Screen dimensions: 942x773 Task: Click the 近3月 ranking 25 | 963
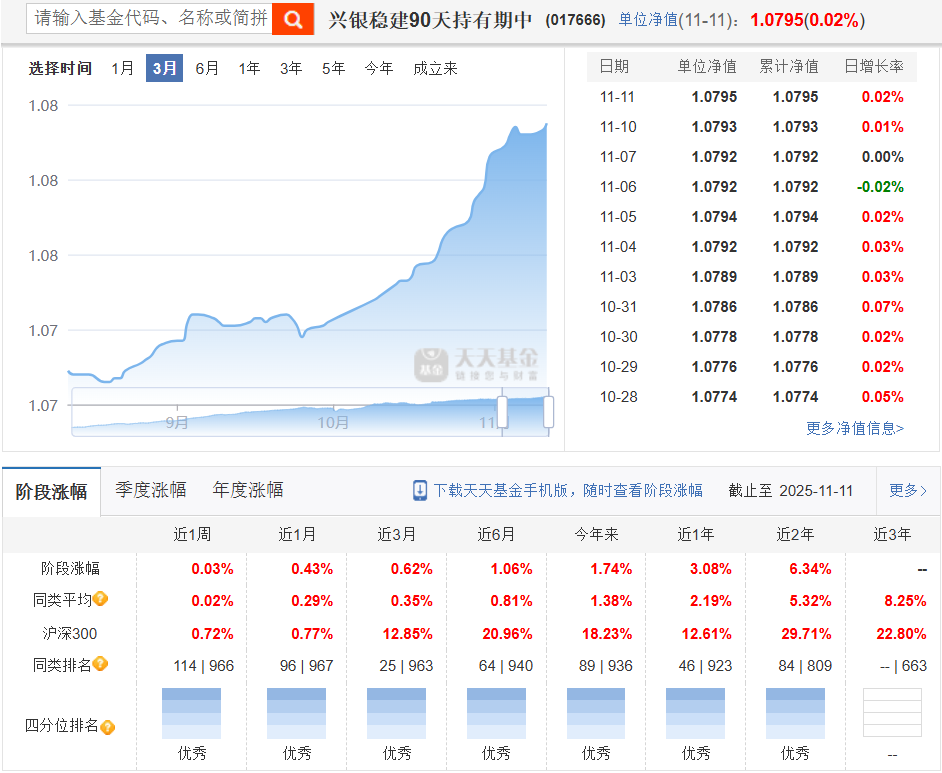[x=406, y=665]
